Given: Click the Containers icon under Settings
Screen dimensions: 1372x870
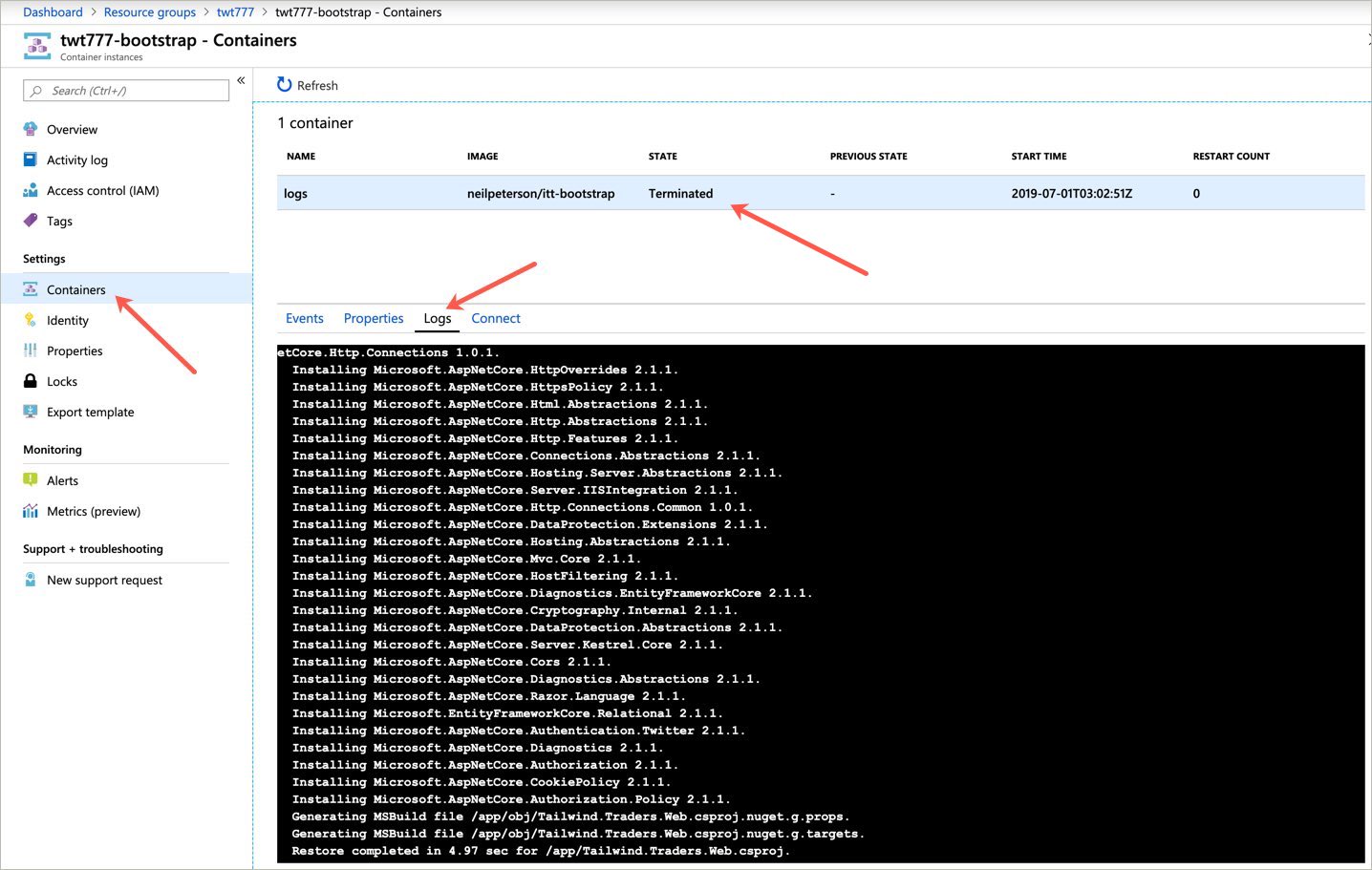Looking at the screenshot, I should click(31, 289).
